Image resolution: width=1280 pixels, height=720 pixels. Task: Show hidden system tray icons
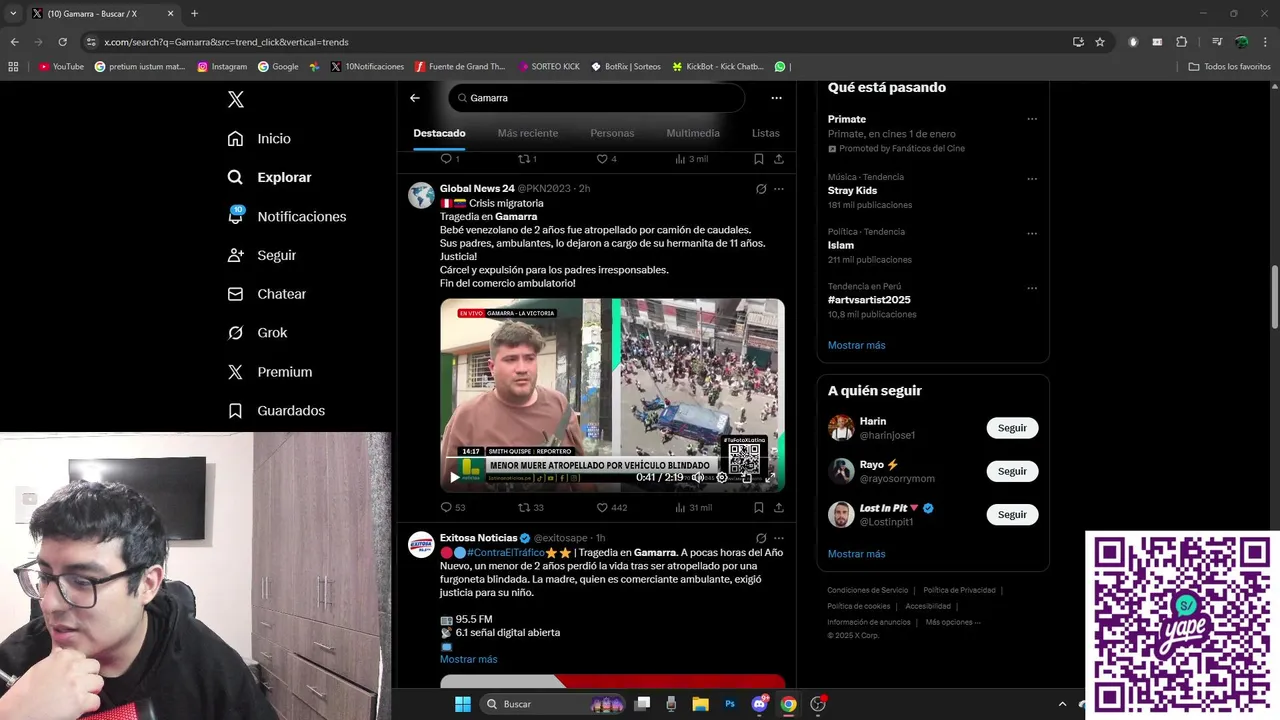1062,704
